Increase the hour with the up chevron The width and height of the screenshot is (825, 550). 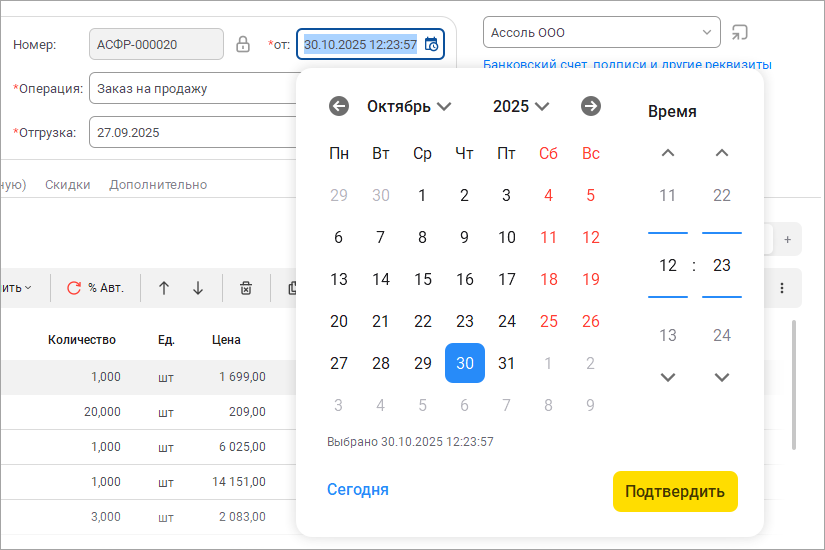click(668, 153)
